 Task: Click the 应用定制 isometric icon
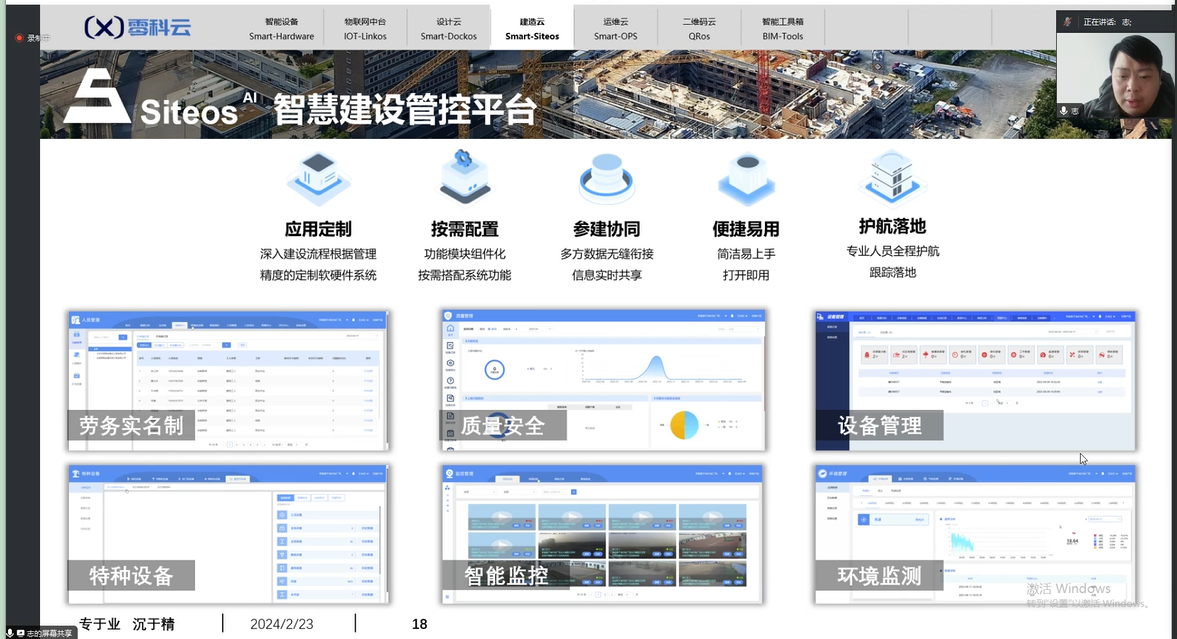318,178
